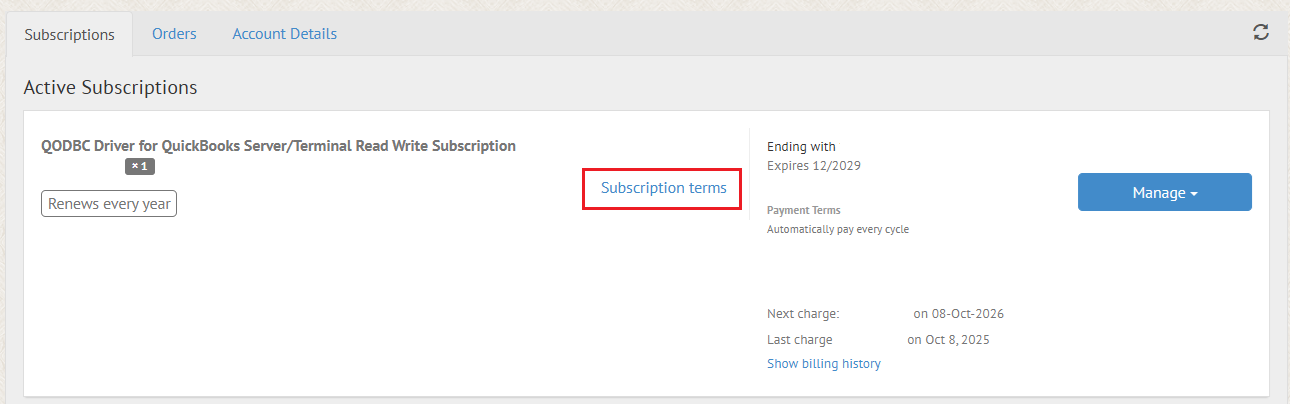Click the caret arrow on Manage button
Image resolution: width=1290 pixels, height=404 pixels.
[1194, 193]
